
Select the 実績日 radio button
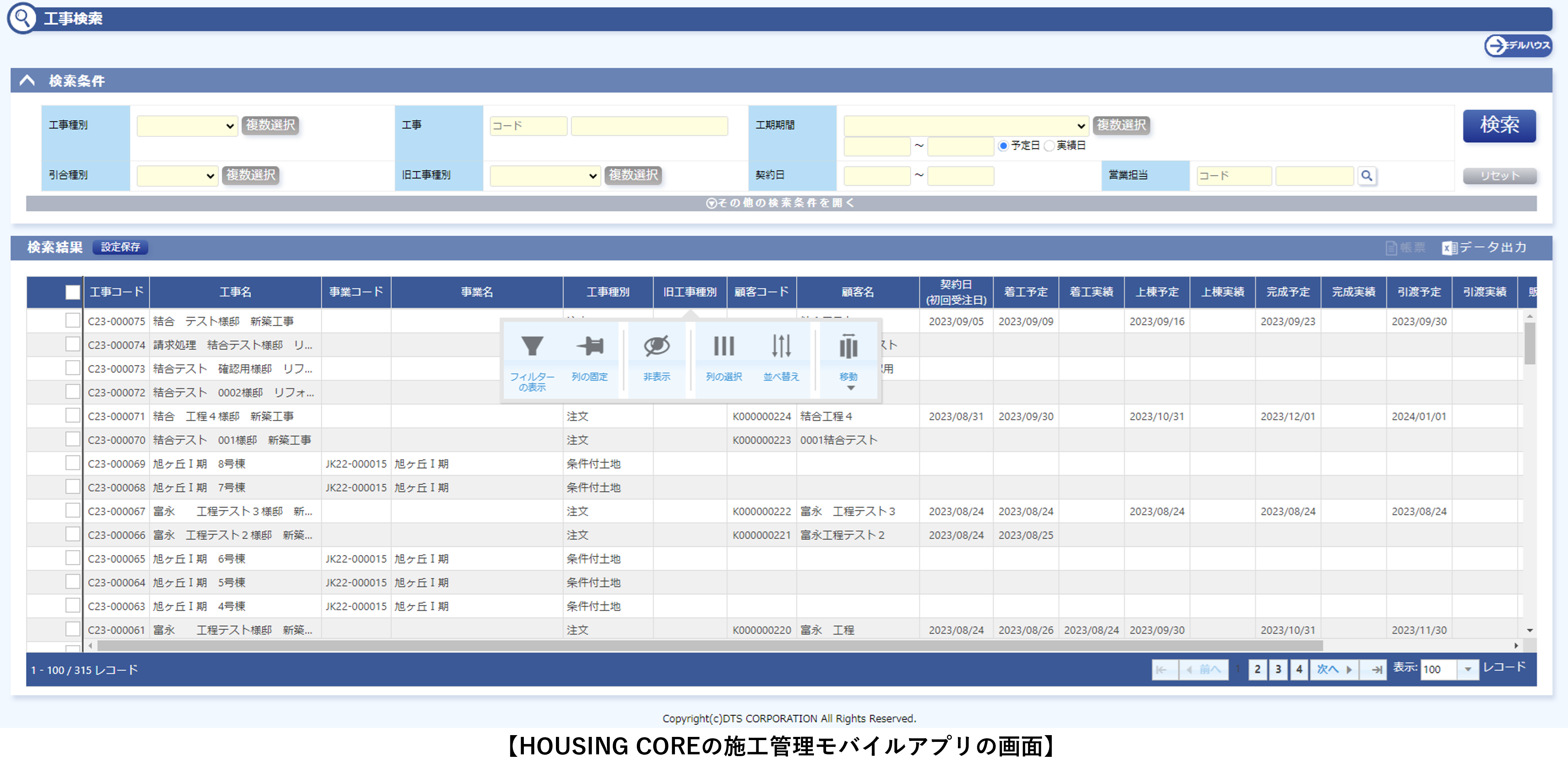(1049, 146)
